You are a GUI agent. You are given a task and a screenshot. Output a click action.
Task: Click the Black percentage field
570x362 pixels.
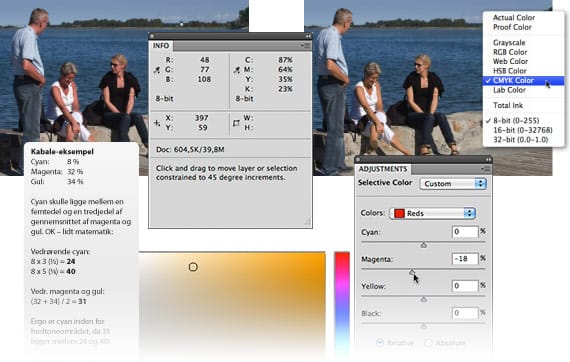tap(465, 313)
